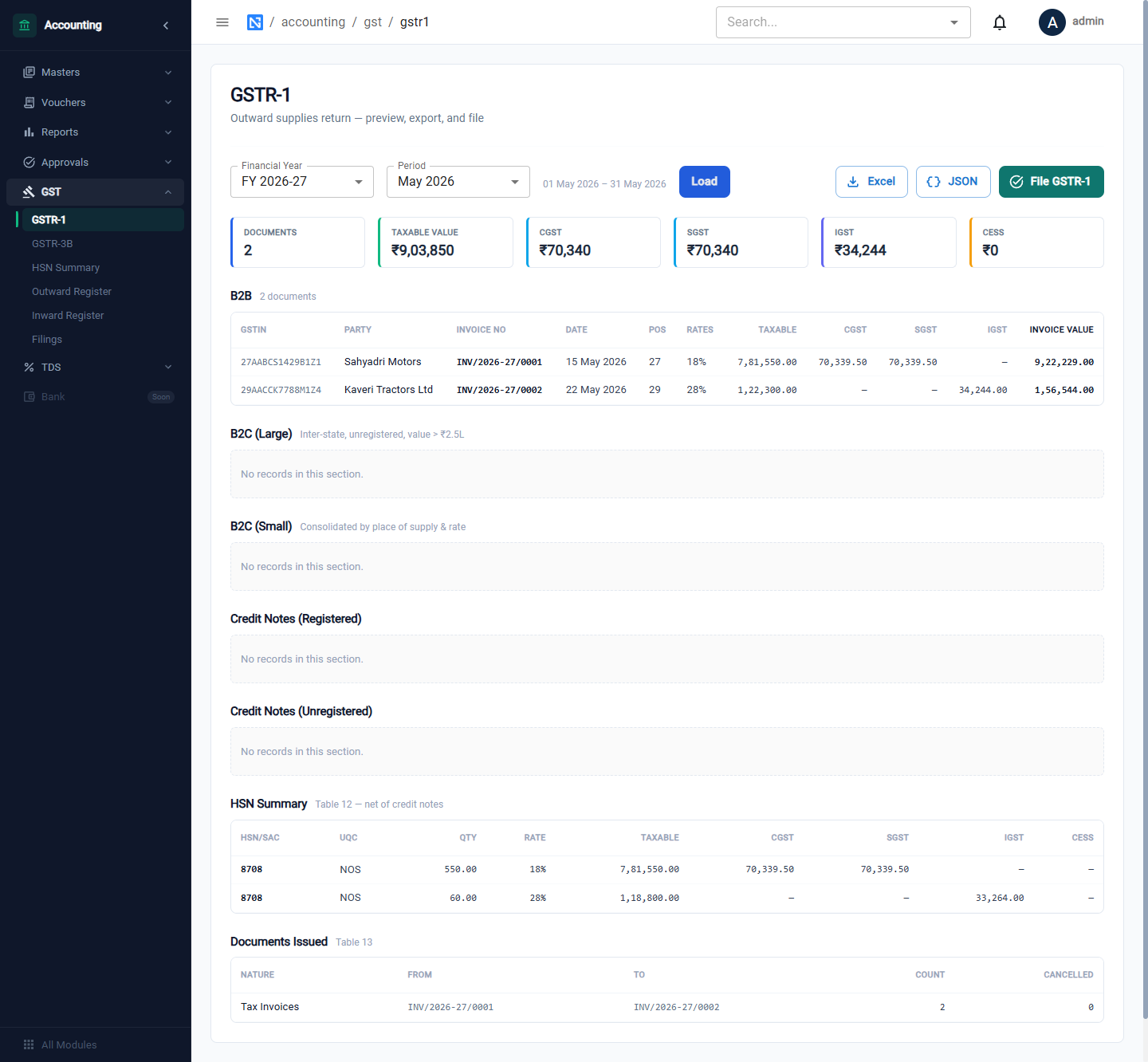
Task: Click the TDS percent icon
Action: coord(29,368)
